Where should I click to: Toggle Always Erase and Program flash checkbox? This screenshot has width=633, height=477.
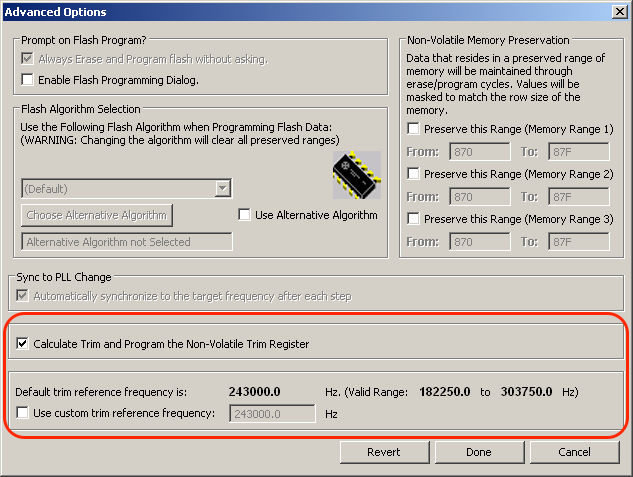(27, 59)
